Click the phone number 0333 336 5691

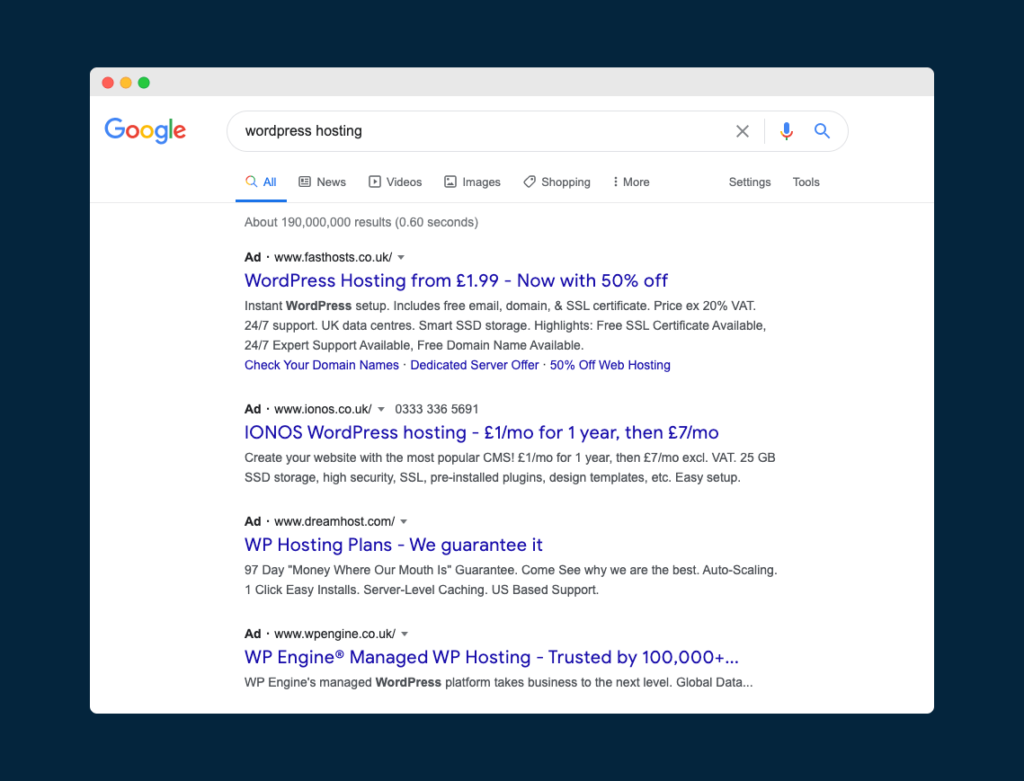click(x=436, y=409)
